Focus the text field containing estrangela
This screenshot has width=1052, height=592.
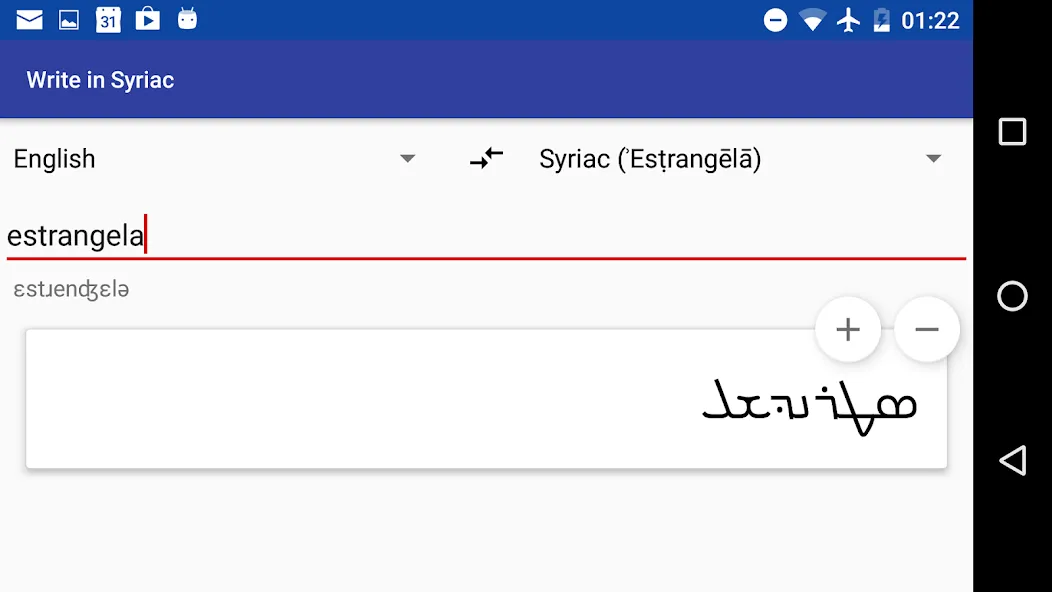point(486,236)
